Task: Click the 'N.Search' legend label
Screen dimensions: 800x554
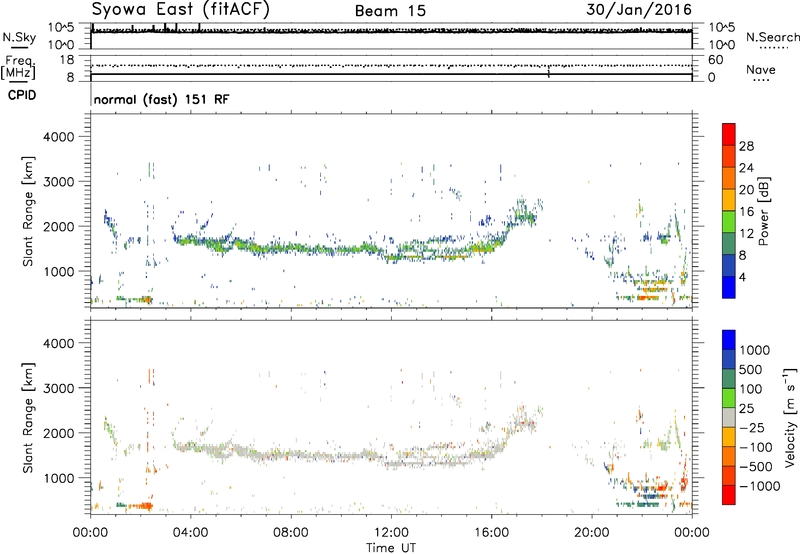Action: coord(772,37)
